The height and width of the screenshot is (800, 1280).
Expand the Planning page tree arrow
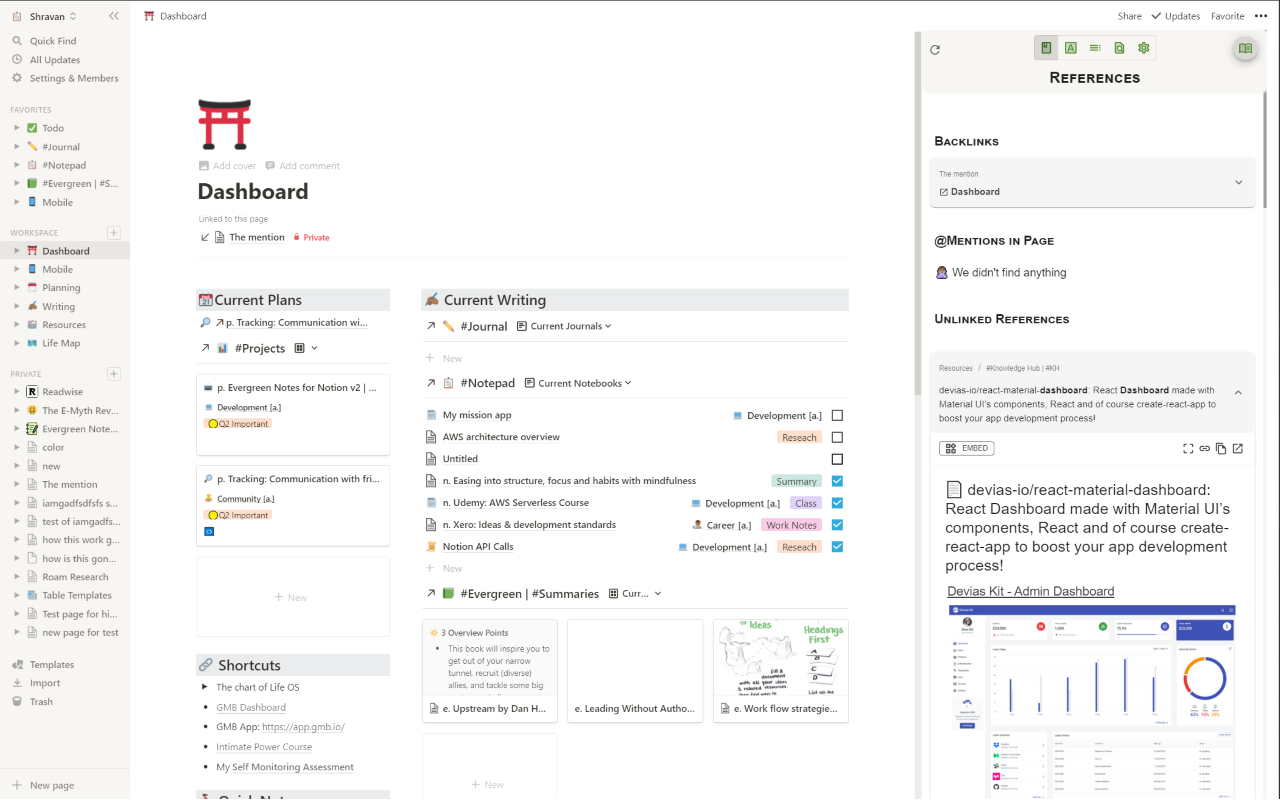click(17, 287)
